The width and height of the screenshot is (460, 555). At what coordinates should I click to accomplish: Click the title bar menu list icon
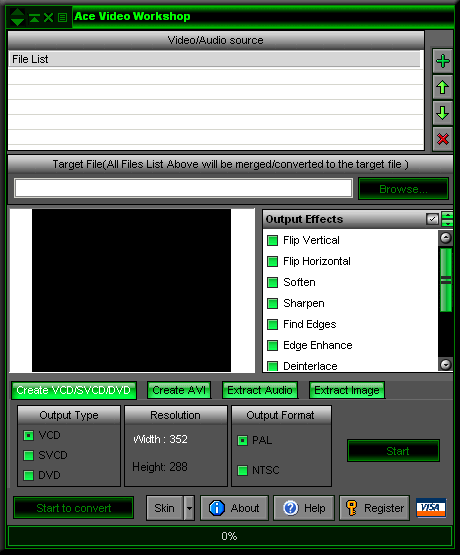pos(63,17)
